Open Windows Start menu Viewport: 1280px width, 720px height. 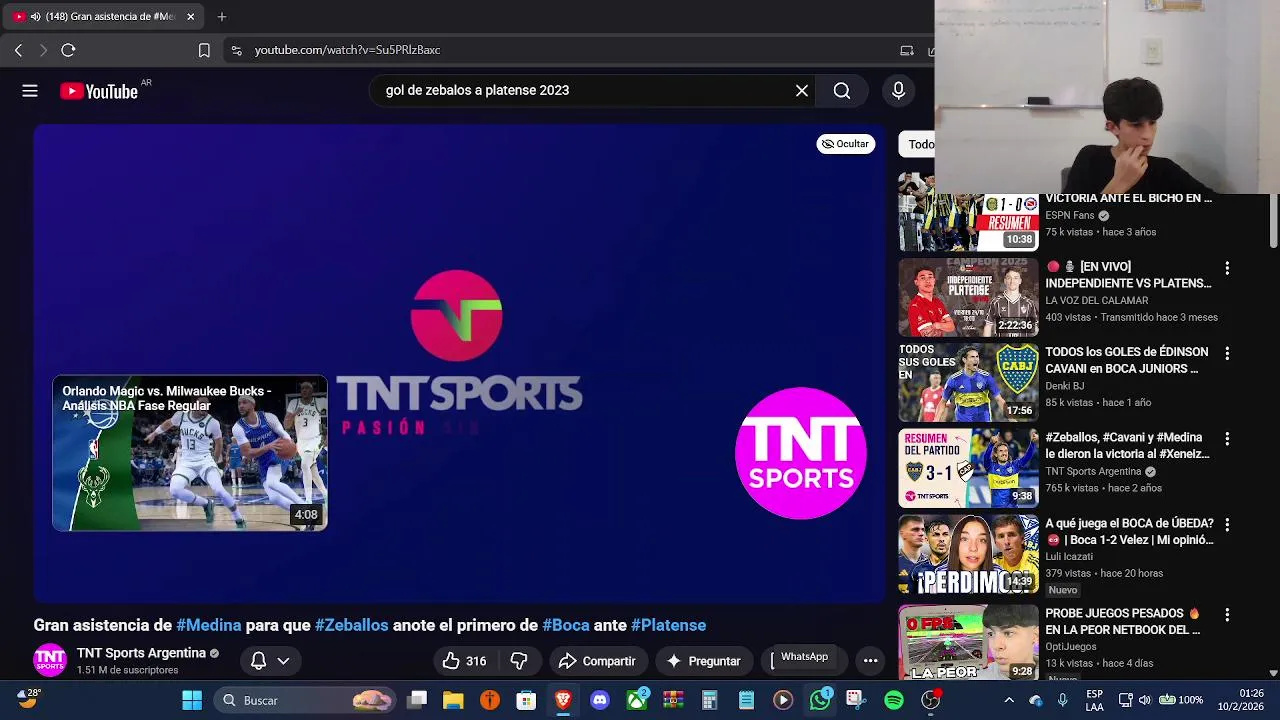click(x=192, y=700)
